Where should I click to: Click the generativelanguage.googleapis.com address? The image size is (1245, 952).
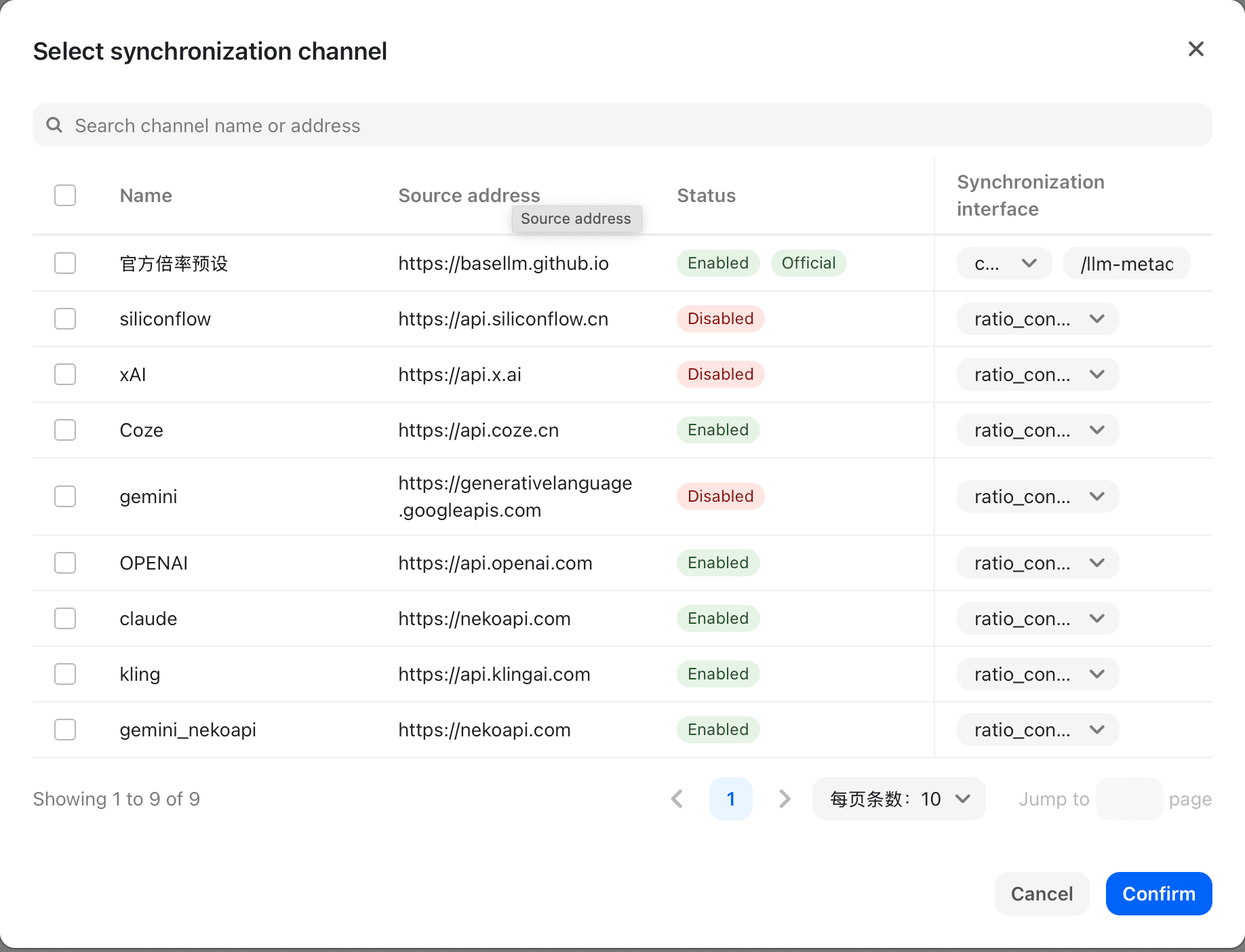(515, 496)
